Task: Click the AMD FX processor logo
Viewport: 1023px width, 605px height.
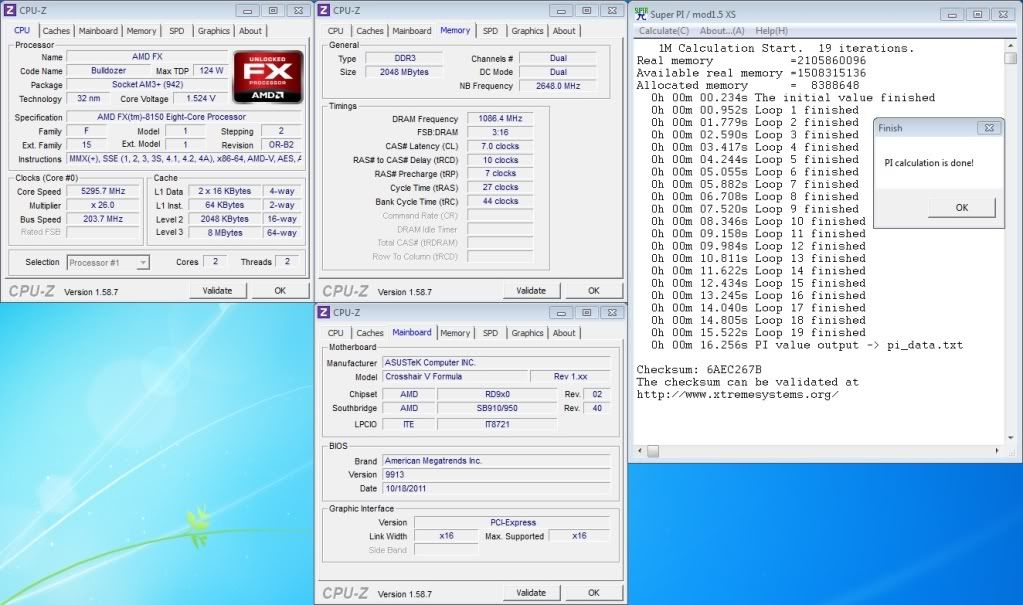Action: coord(268,77)
